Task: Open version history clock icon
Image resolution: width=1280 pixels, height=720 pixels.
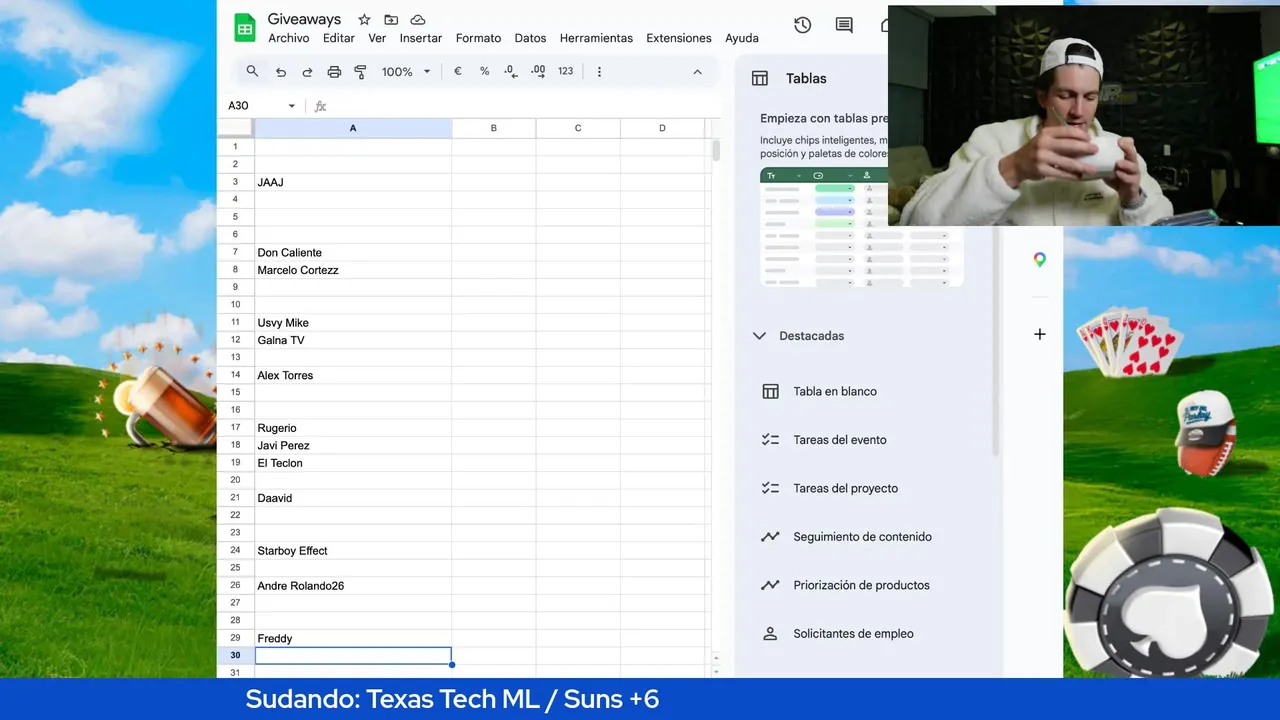Action: tap(802, 26)
